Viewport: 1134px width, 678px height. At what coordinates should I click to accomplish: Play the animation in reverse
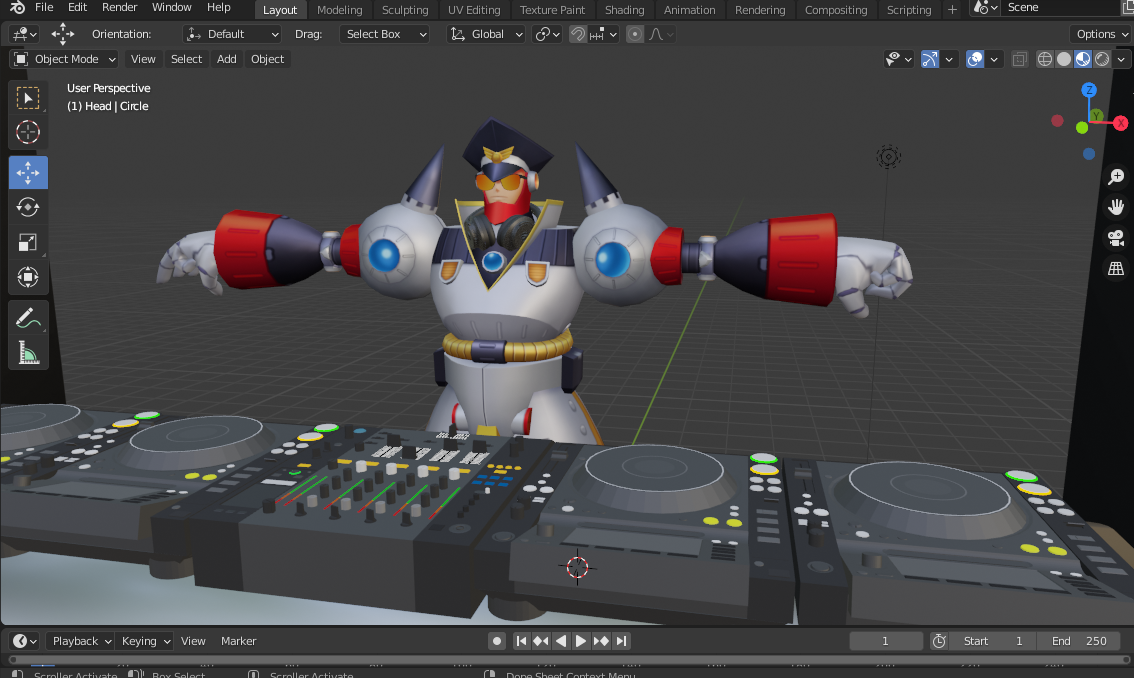click(x=560, y=641)
